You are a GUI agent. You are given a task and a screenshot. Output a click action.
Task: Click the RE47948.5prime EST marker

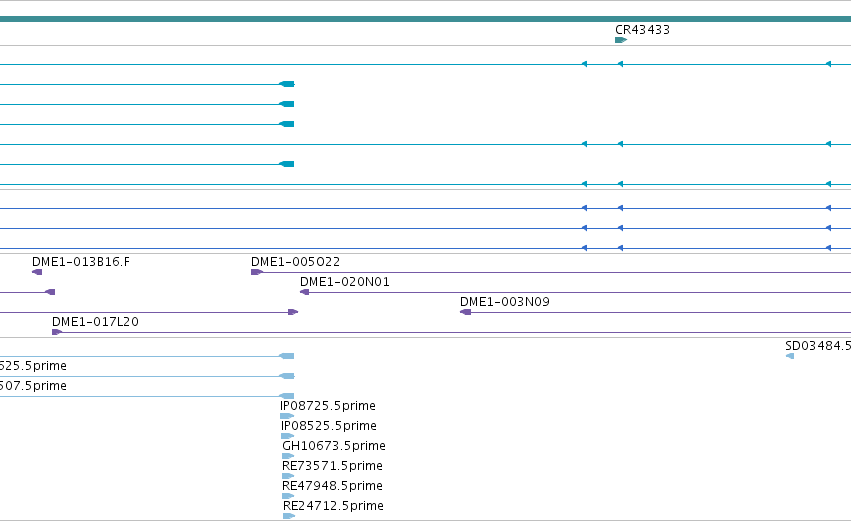click(x=288, y=496)
